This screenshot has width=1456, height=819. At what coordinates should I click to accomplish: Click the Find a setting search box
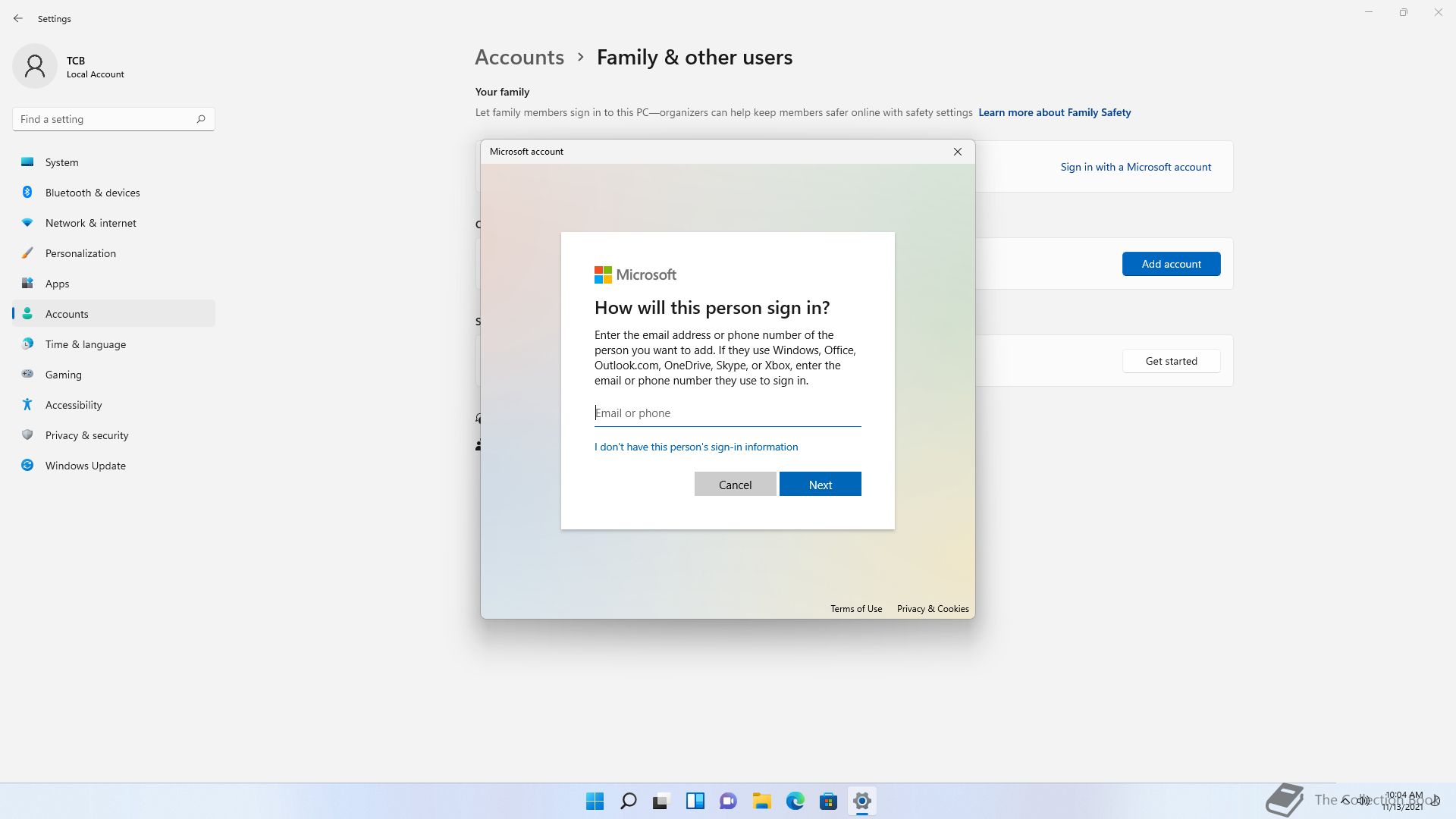click(114, 119)
